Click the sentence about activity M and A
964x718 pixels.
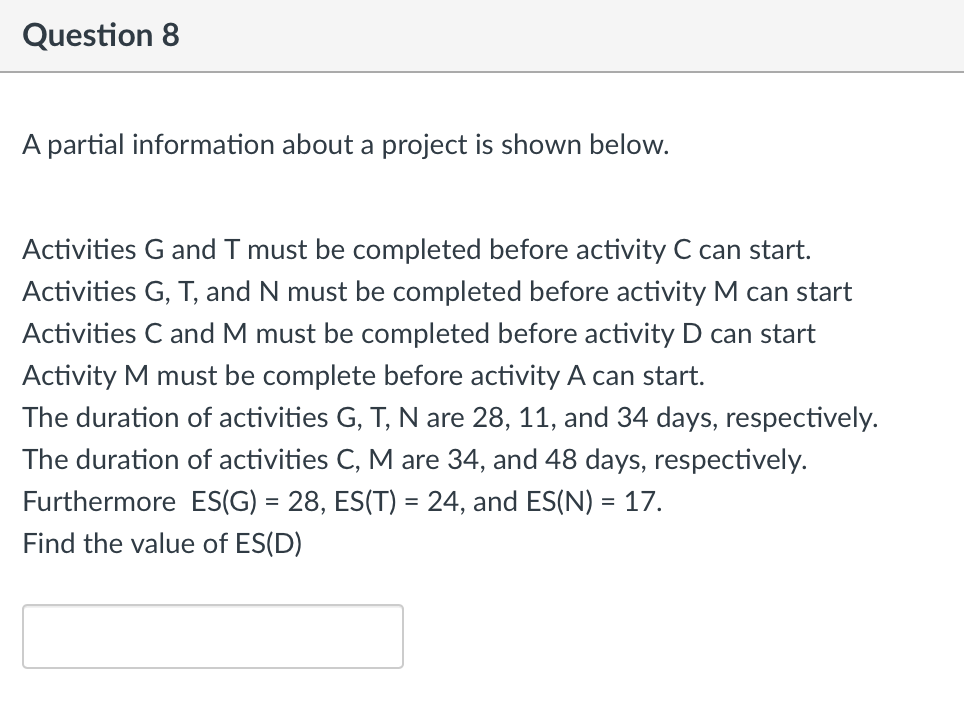click(x=363, y=376)
